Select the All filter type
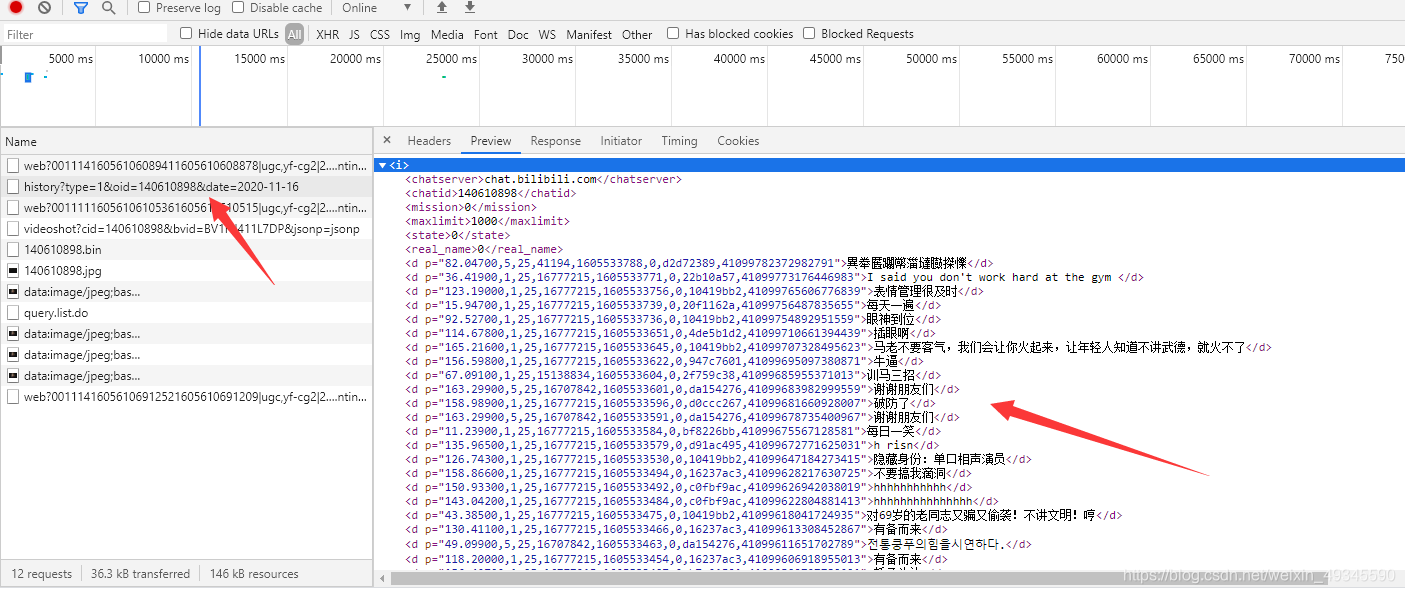This screenshot has width=1405, height=594. (294, 34)
